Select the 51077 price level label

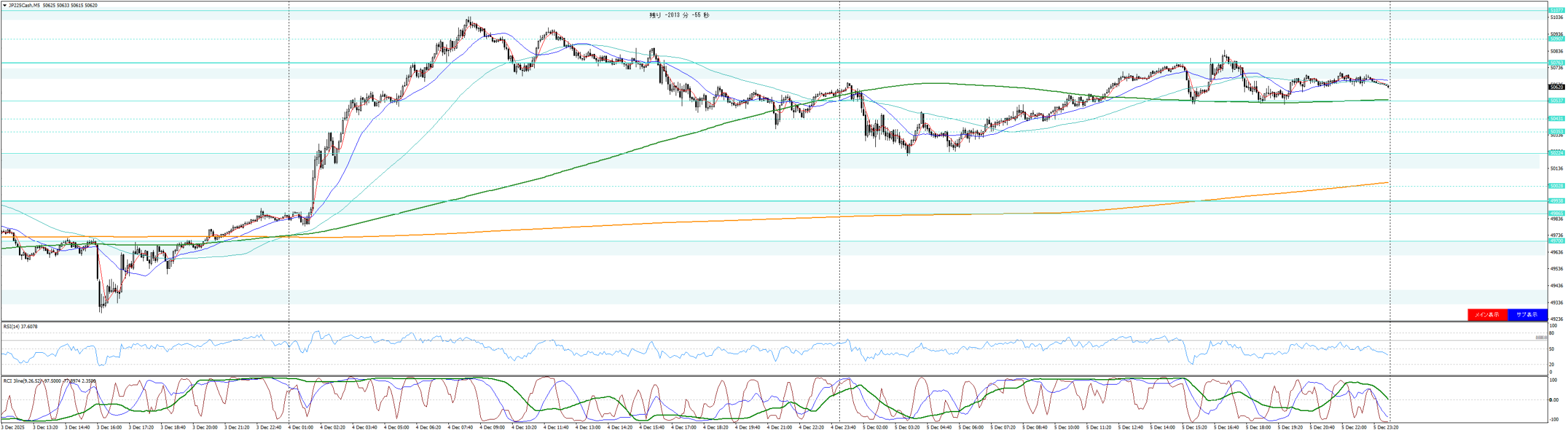point(1556,10)
